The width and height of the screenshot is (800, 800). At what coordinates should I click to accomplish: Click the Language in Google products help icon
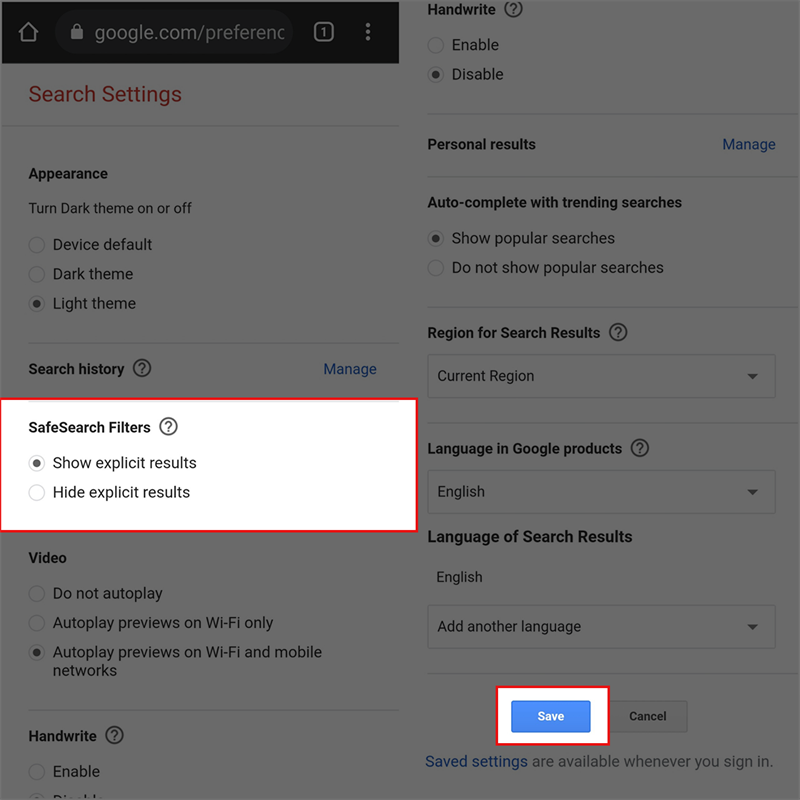[640, 448]
